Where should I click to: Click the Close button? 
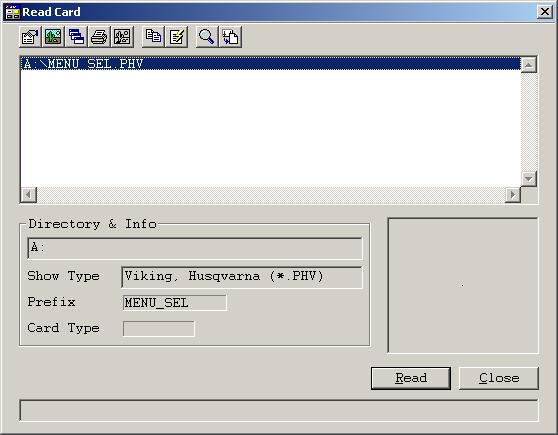(499, 378)
